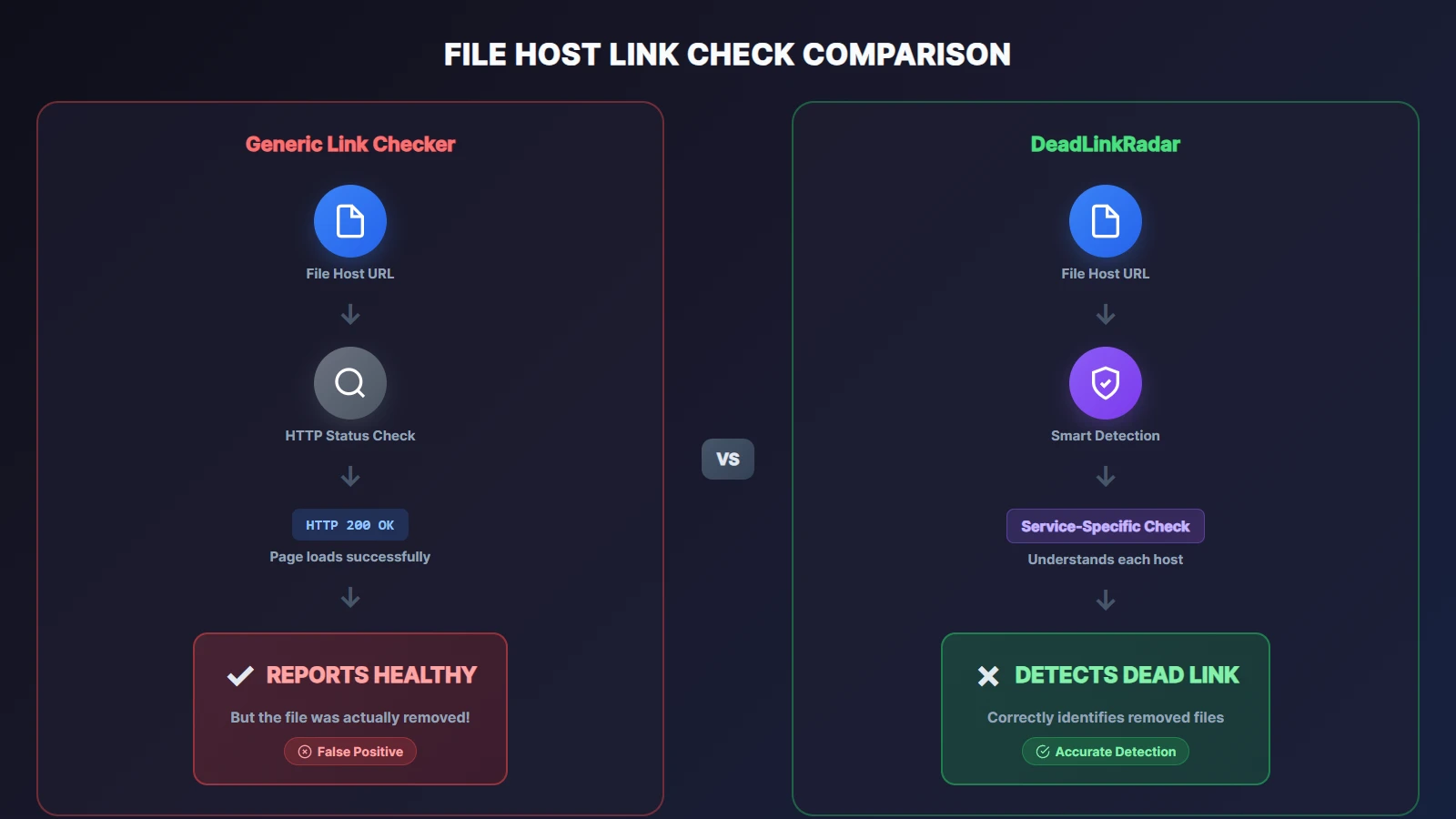Click the checkmark beside REPORTS HEALTHY
The width and height of the screenshot is (1456, 819).
240,676
